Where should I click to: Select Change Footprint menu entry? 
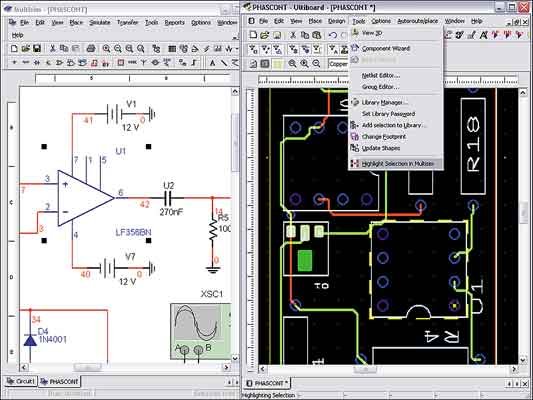coord(396,137)
